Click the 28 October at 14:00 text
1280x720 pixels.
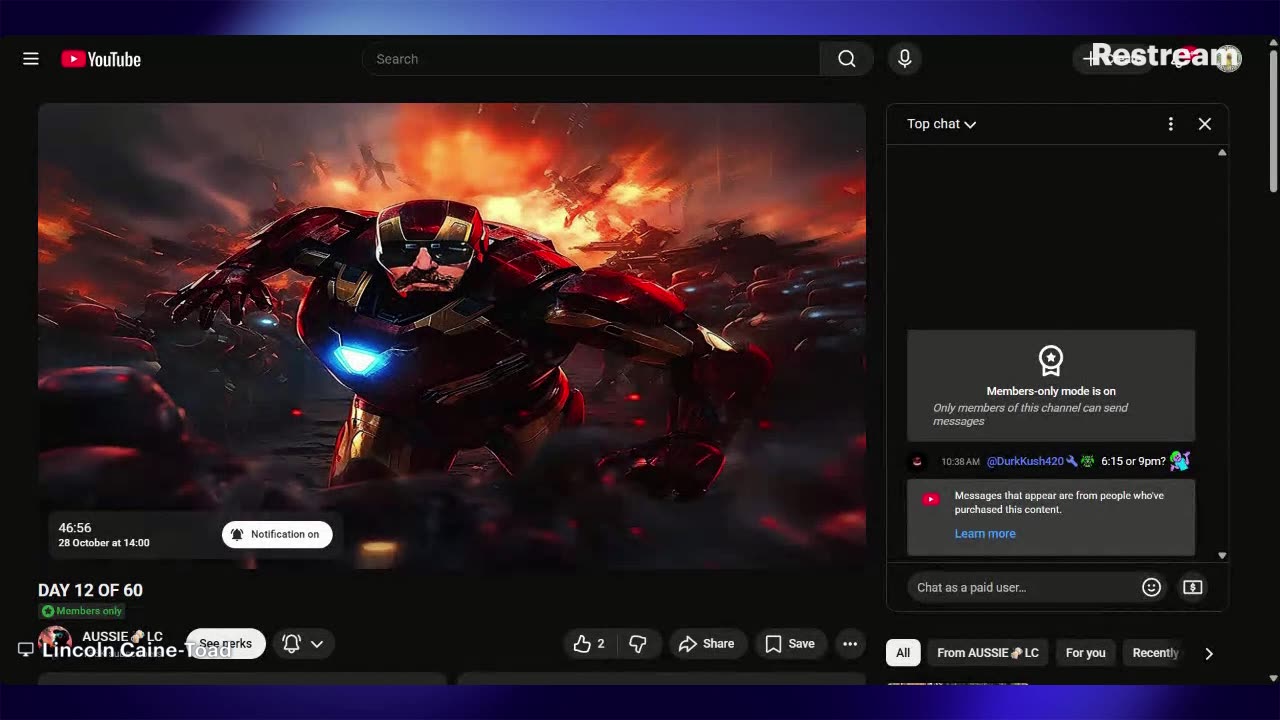point(104,543)
